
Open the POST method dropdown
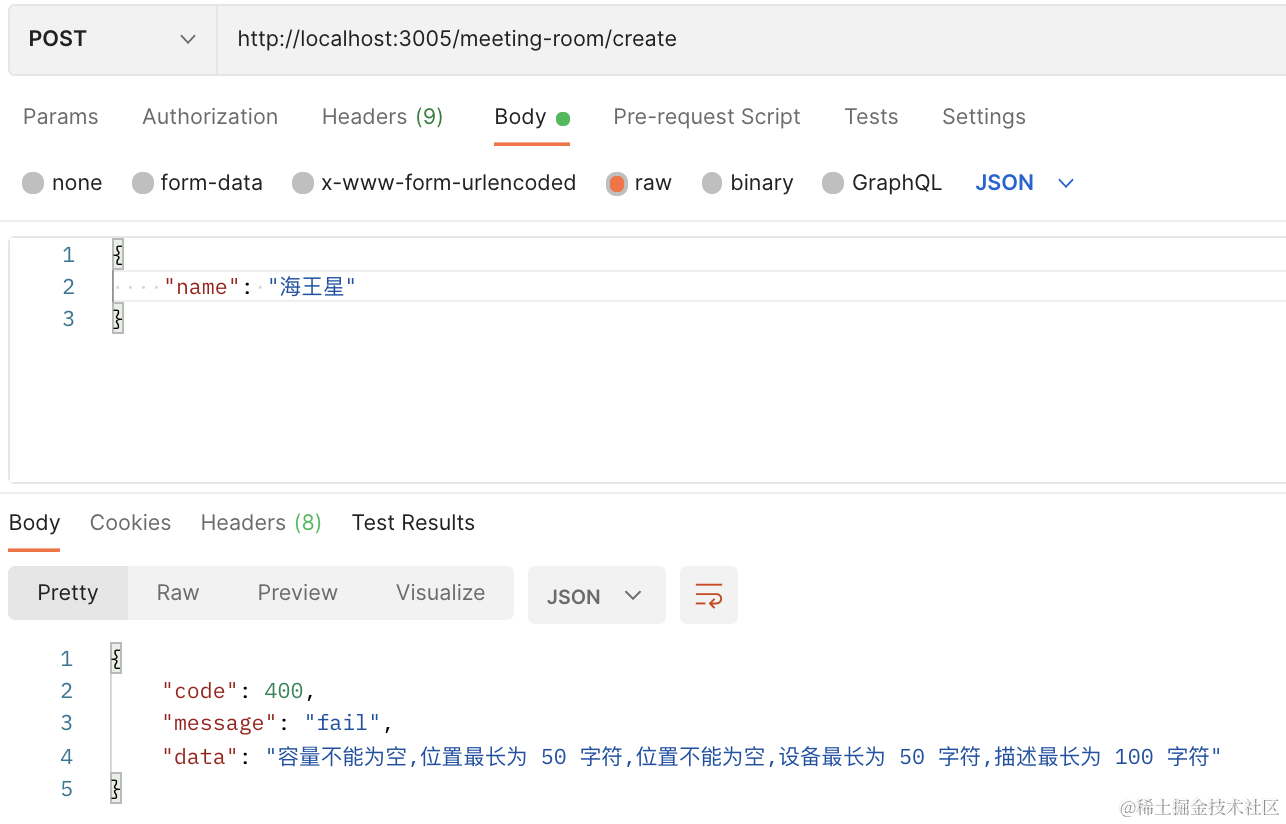112,39
